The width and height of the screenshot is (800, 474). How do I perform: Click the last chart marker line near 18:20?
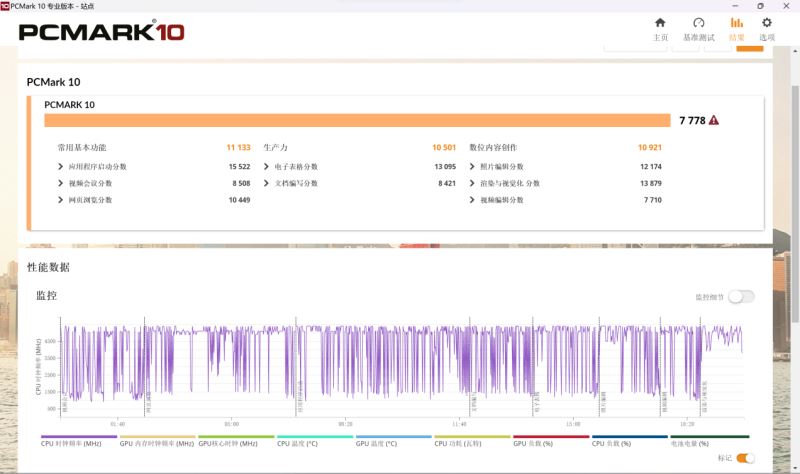[x=701, y=367]
